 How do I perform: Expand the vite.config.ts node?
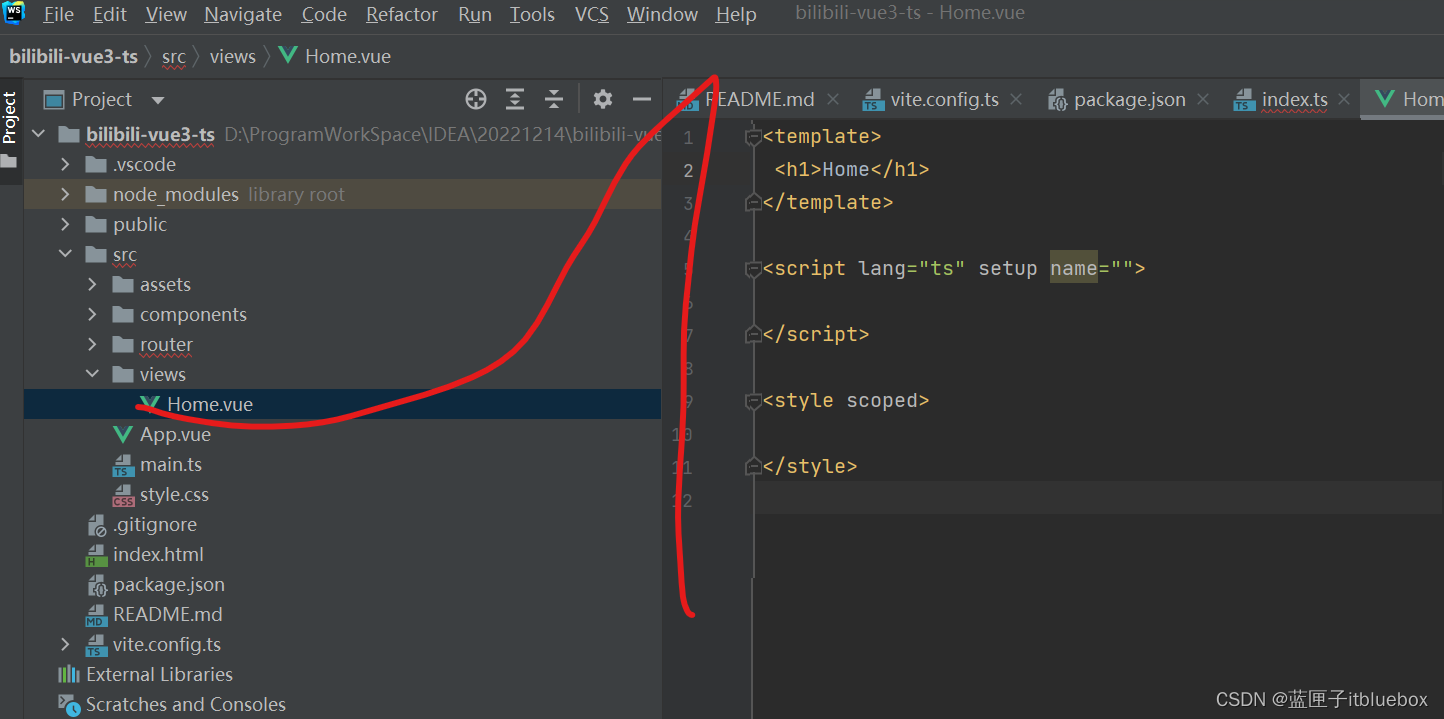(x=66, y=644)
